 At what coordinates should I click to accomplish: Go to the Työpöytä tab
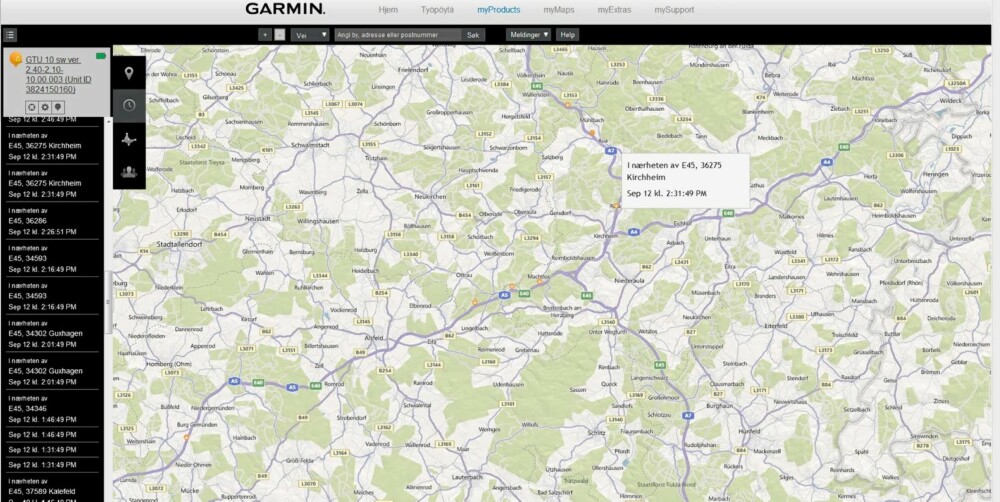point(438,10)
